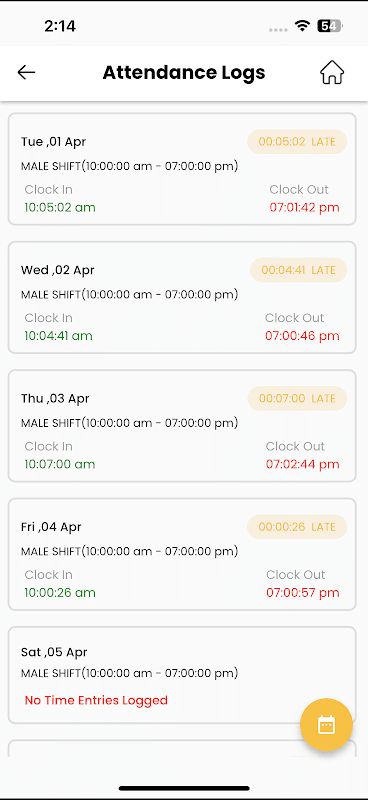
Task: Open the Sat, 05 Apr log entry
Action: click(x=182, y=675)
